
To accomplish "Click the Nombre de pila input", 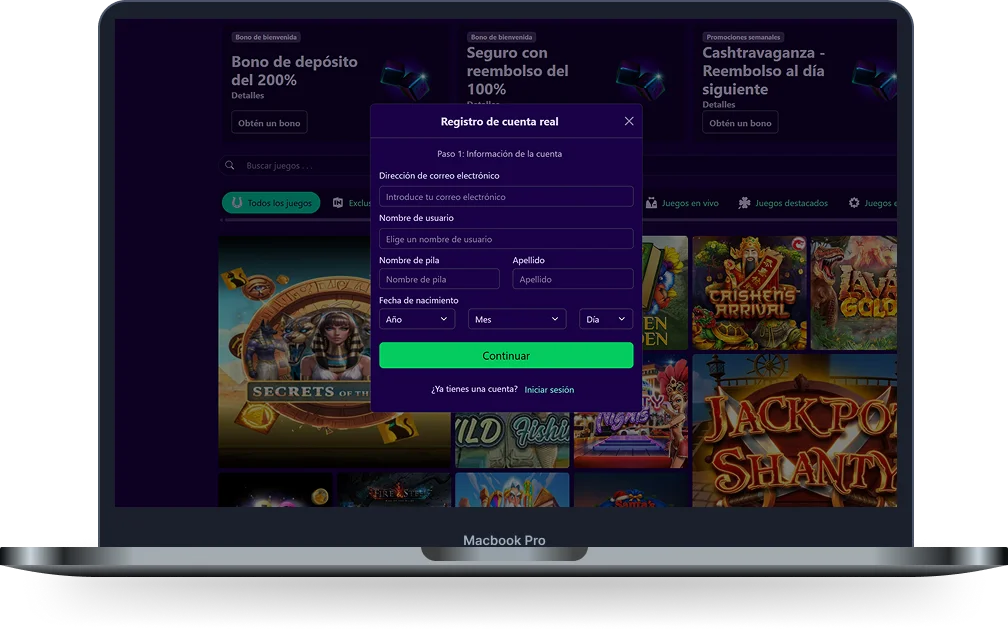I will click(439, 279).
